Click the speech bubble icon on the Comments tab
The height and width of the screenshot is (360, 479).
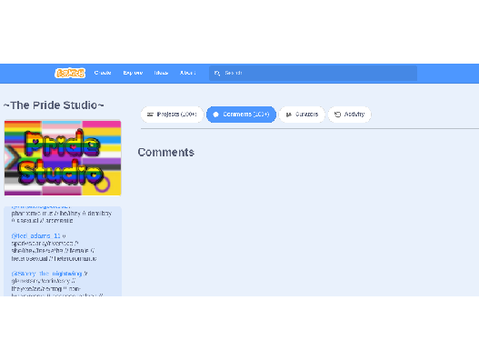point(216,114)
